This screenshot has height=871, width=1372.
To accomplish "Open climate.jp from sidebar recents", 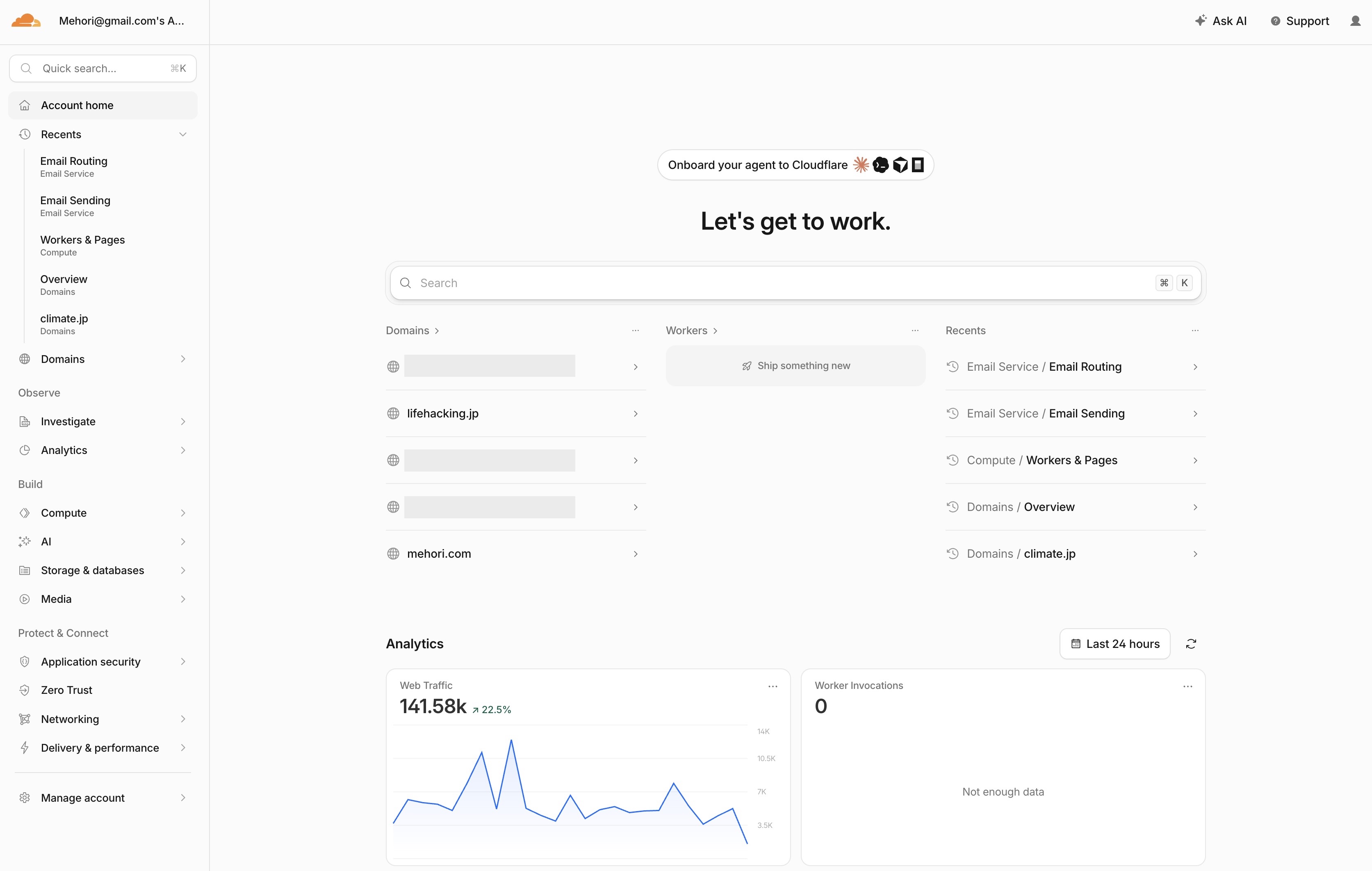I will point(64,324).
